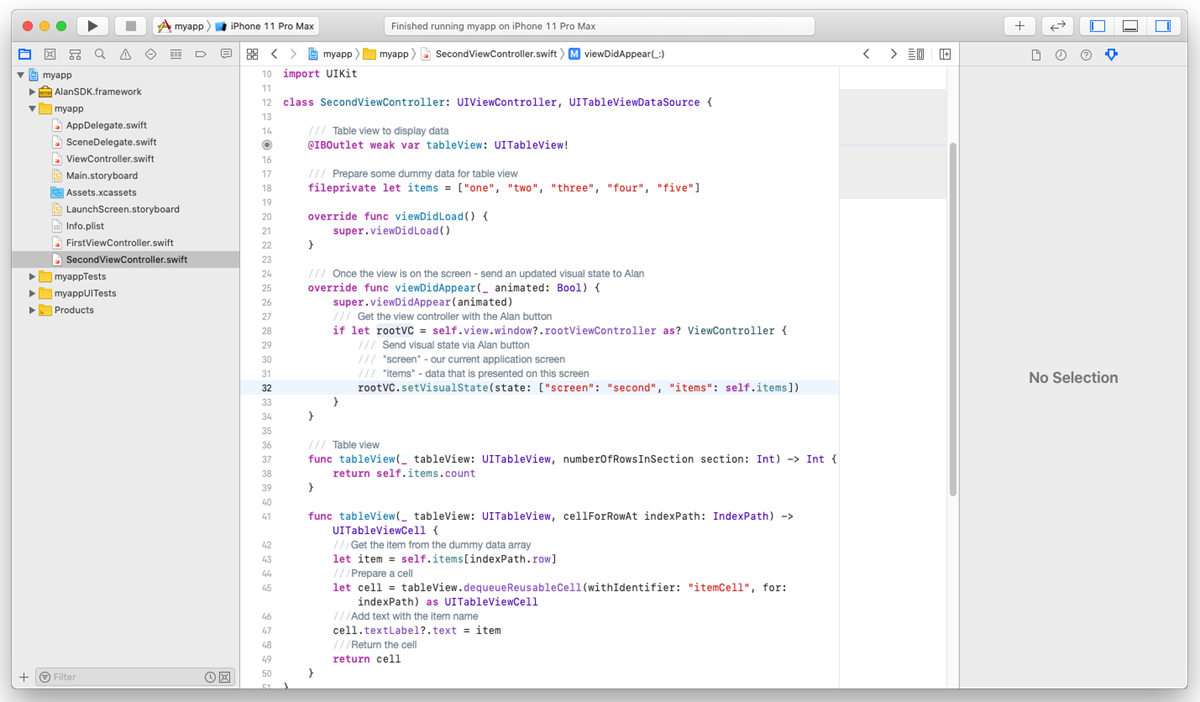Open the Report navigator speech bubble
Viewport: 1200px width, 702px height.
click(x=227, y=53)
